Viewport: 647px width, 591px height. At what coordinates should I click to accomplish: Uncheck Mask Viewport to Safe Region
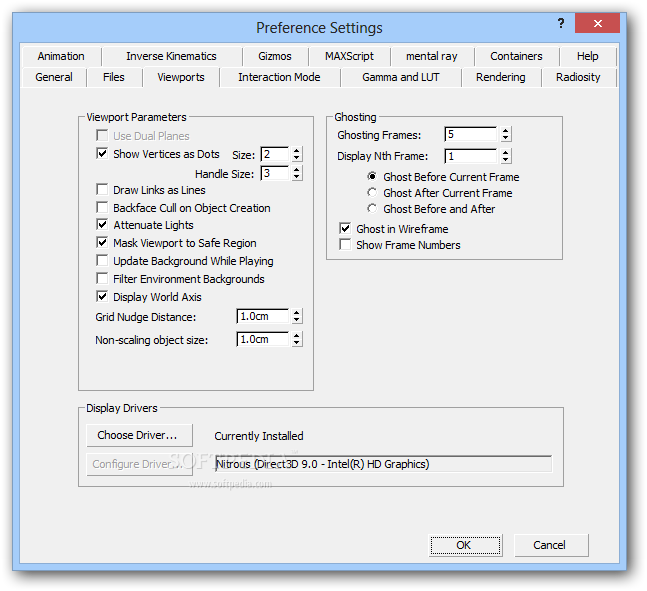[x=102, y=243]
